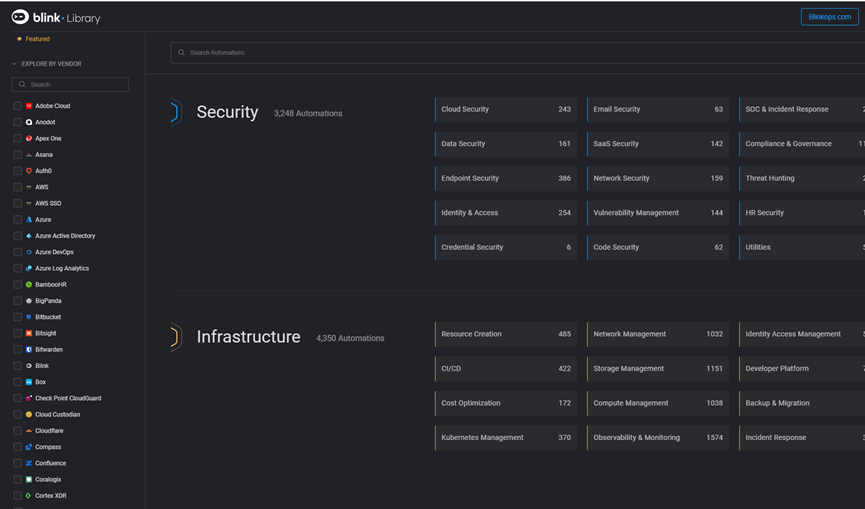Open the Credential Security category

click(506, 248)
